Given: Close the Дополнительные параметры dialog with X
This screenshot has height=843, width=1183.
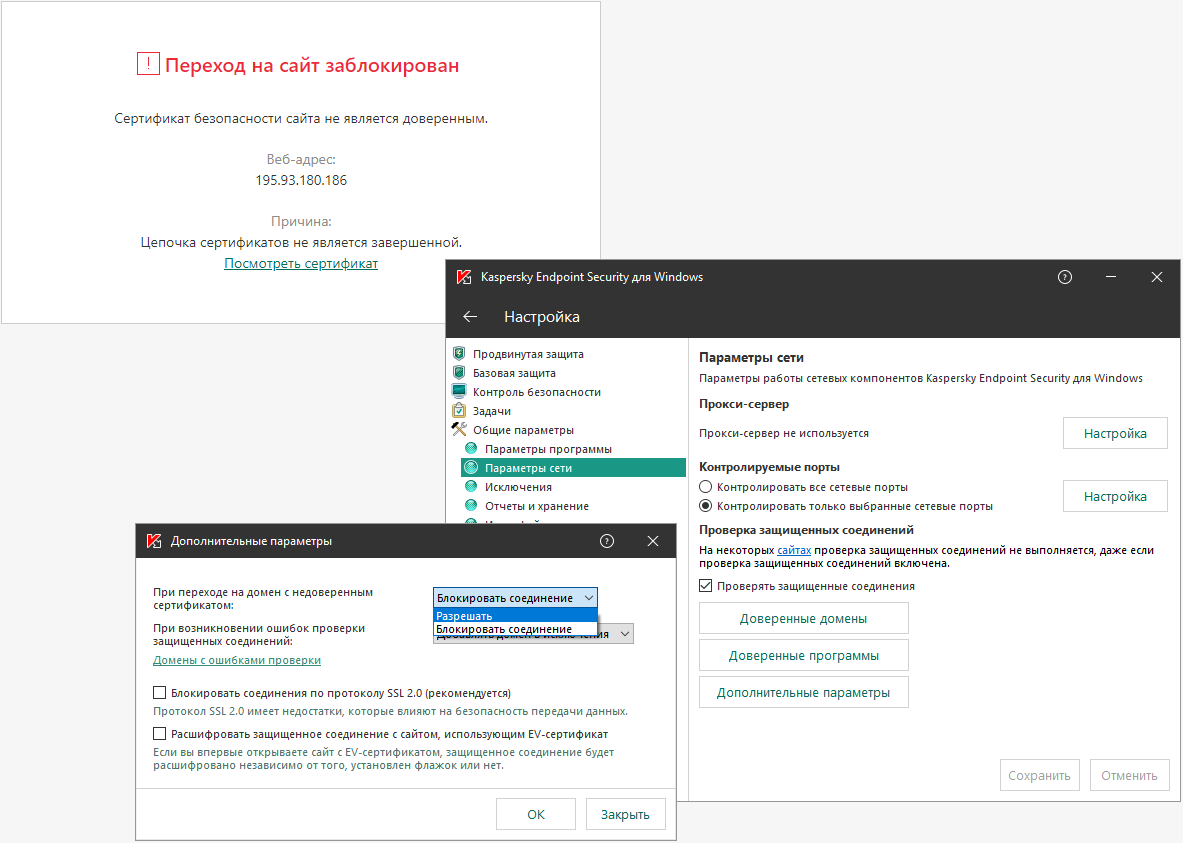Looking at the screenshot, I should [653, 541].
